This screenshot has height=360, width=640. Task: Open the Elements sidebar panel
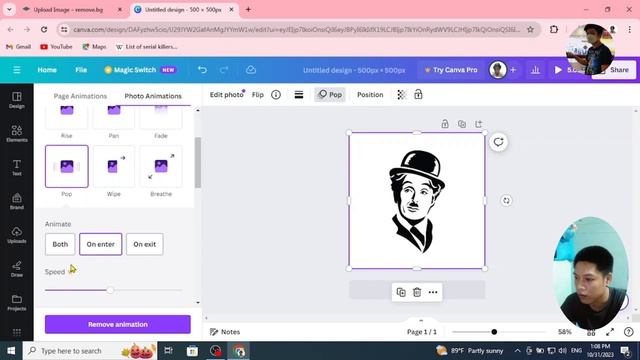tap(17, 133)
